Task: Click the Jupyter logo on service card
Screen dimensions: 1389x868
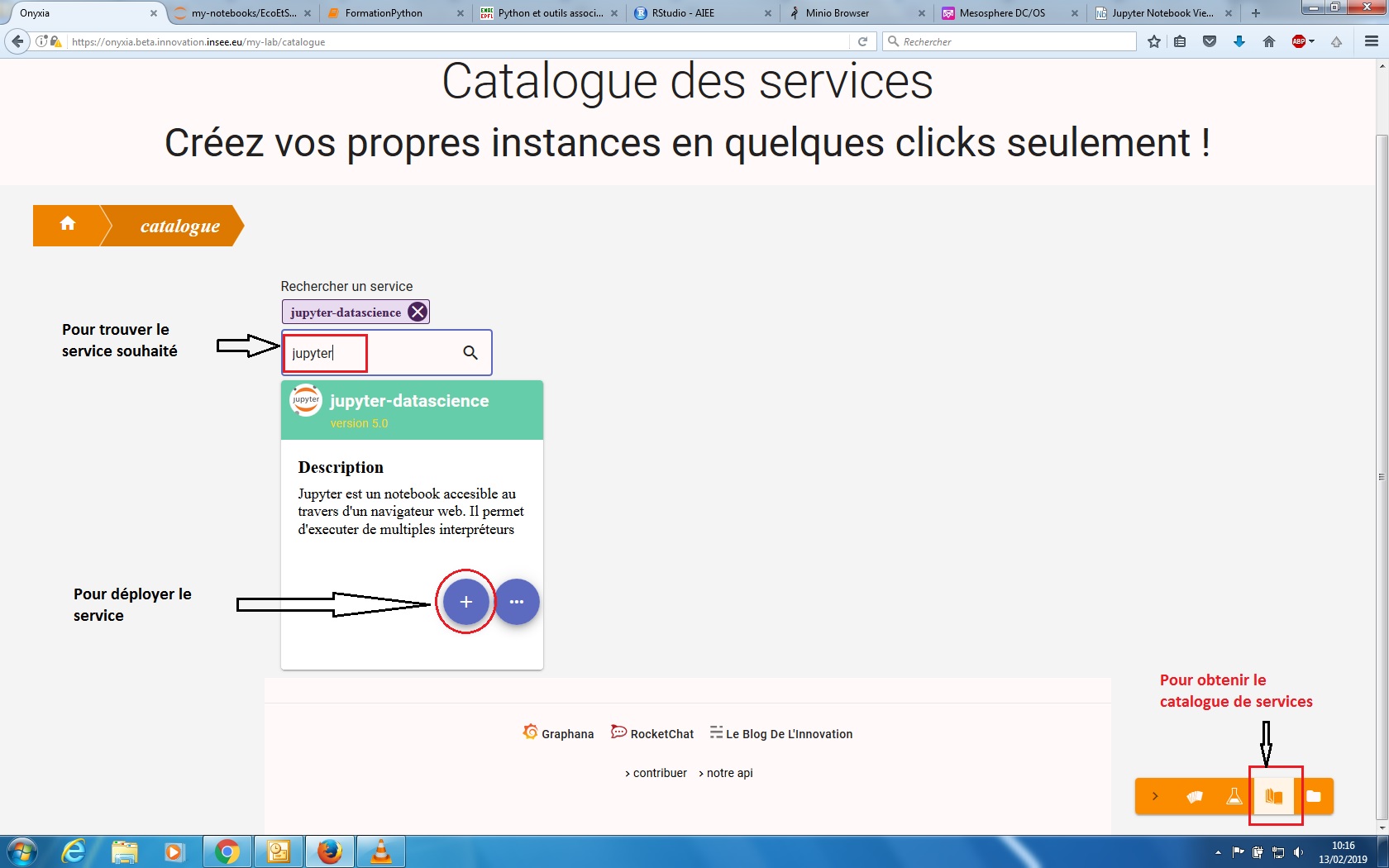Action: click(306, 400)
